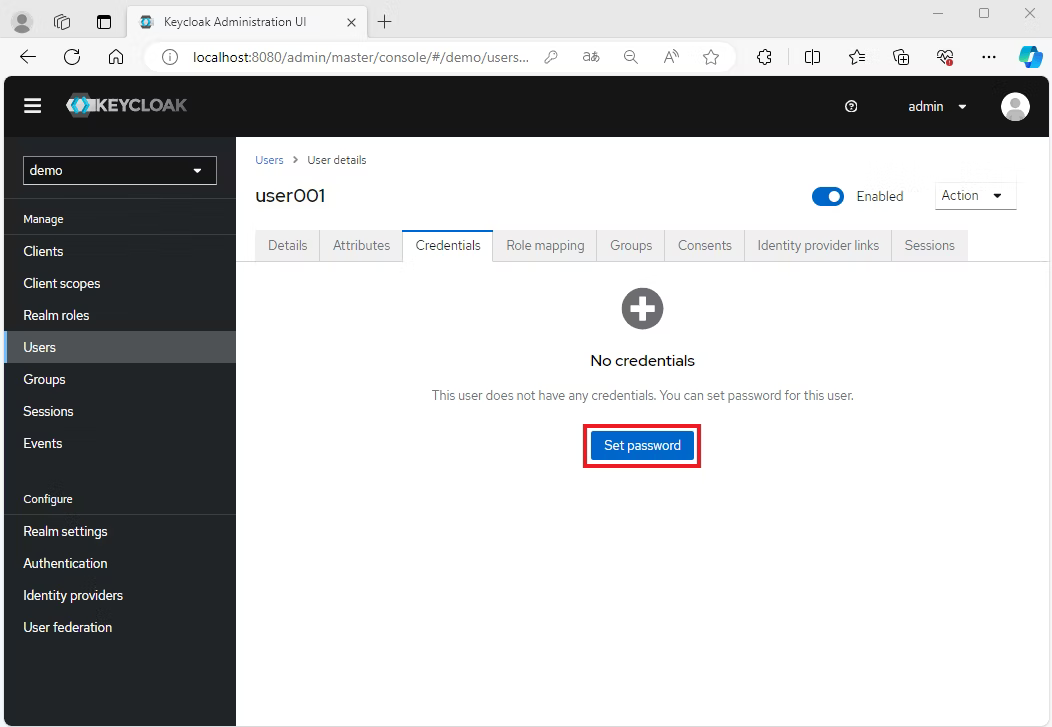Click the Set password button
1052x727 pixels.
tap(642, 445)
